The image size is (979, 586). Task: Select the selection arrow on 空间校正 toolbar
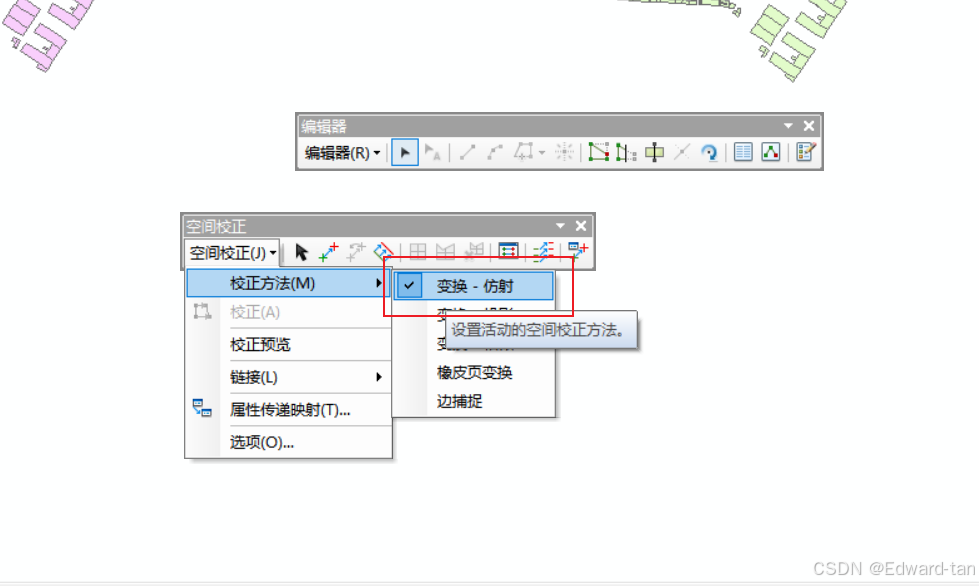pos(302,252)
